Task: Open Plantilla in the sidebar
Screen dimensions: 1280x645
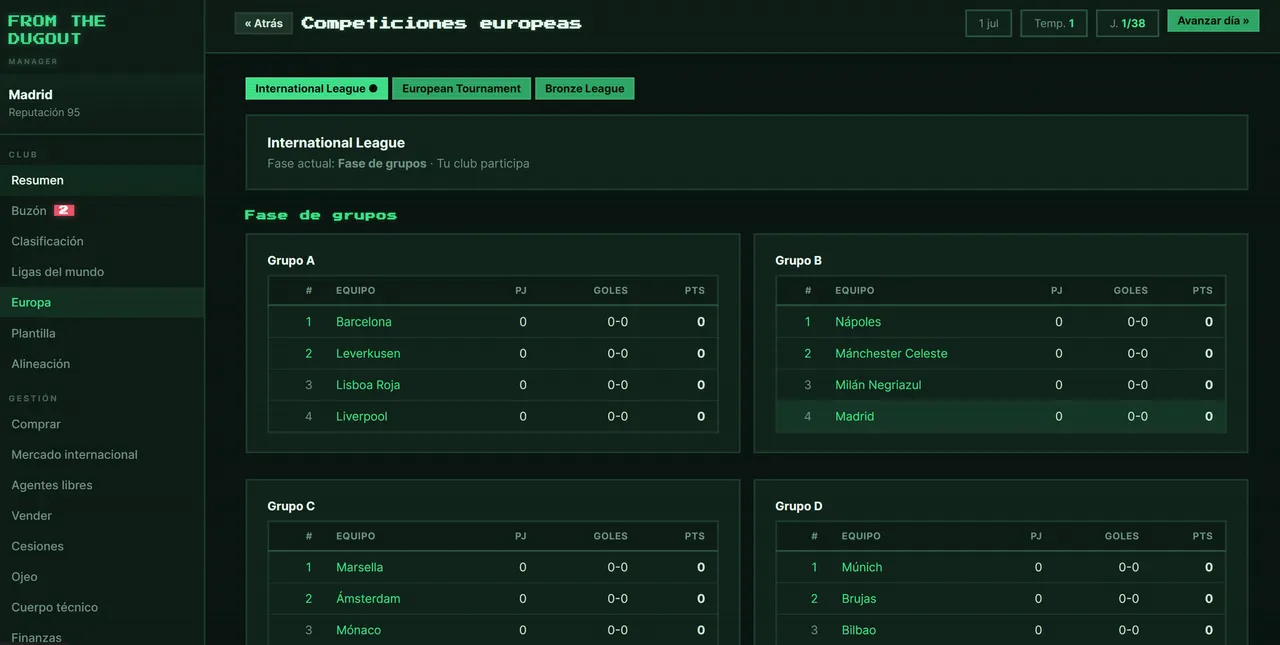Action: click(x=102, y=333)
